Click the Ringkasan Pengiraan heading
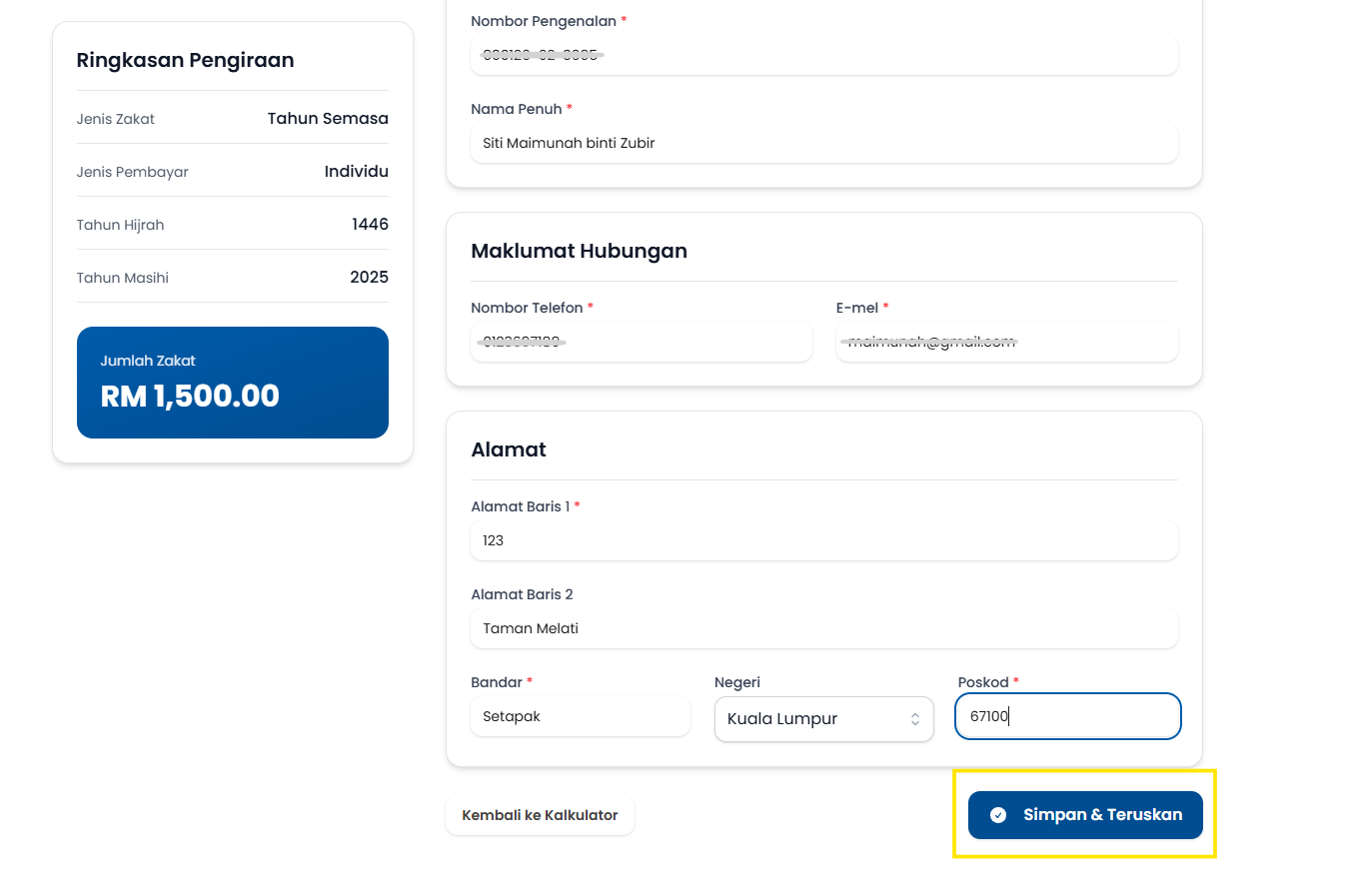Image resolution: width=1347 pixels, height=896 pixels. (185, 60)
